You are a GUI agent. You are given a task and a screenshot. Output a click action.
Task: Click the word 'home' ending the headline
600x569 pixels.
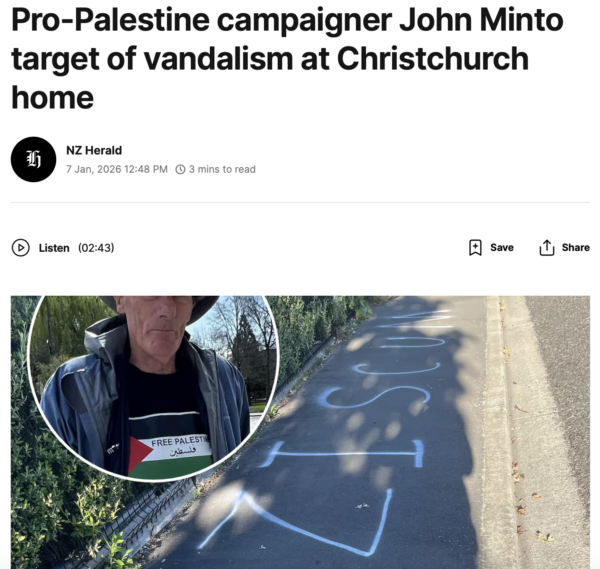click(52, 98)
